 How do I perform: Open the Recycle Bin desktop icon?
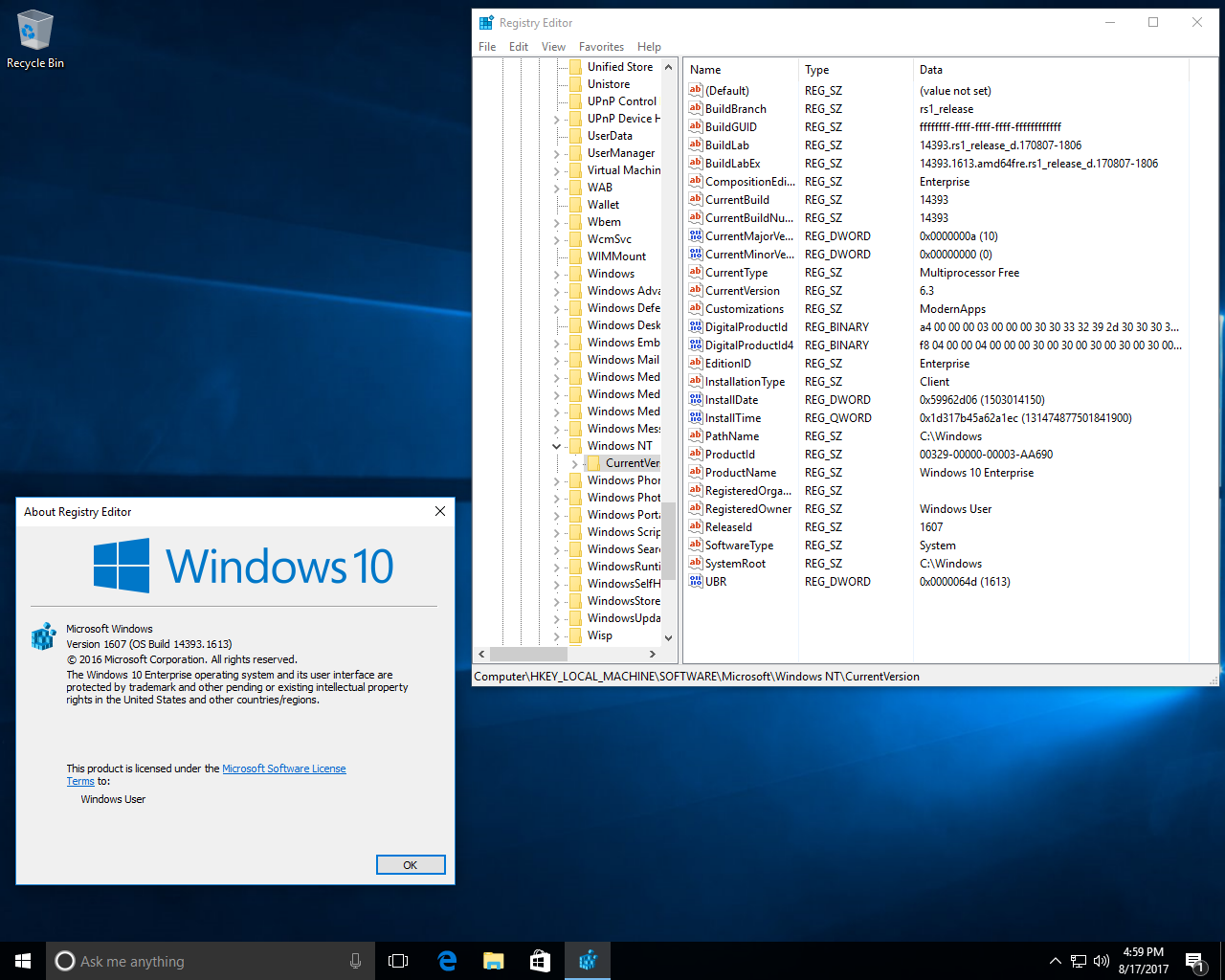tap(34, 40)
